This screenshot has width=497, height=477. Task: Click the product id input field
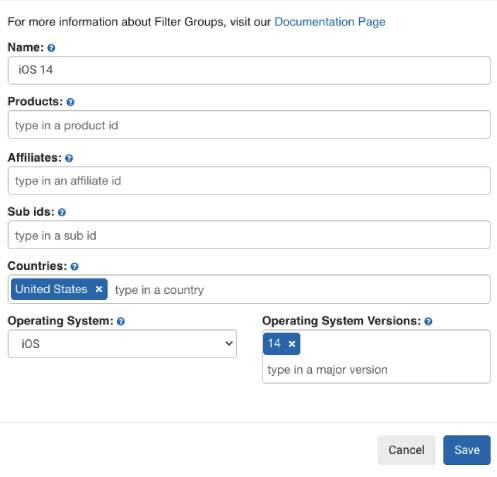click(x=249, y=125)
